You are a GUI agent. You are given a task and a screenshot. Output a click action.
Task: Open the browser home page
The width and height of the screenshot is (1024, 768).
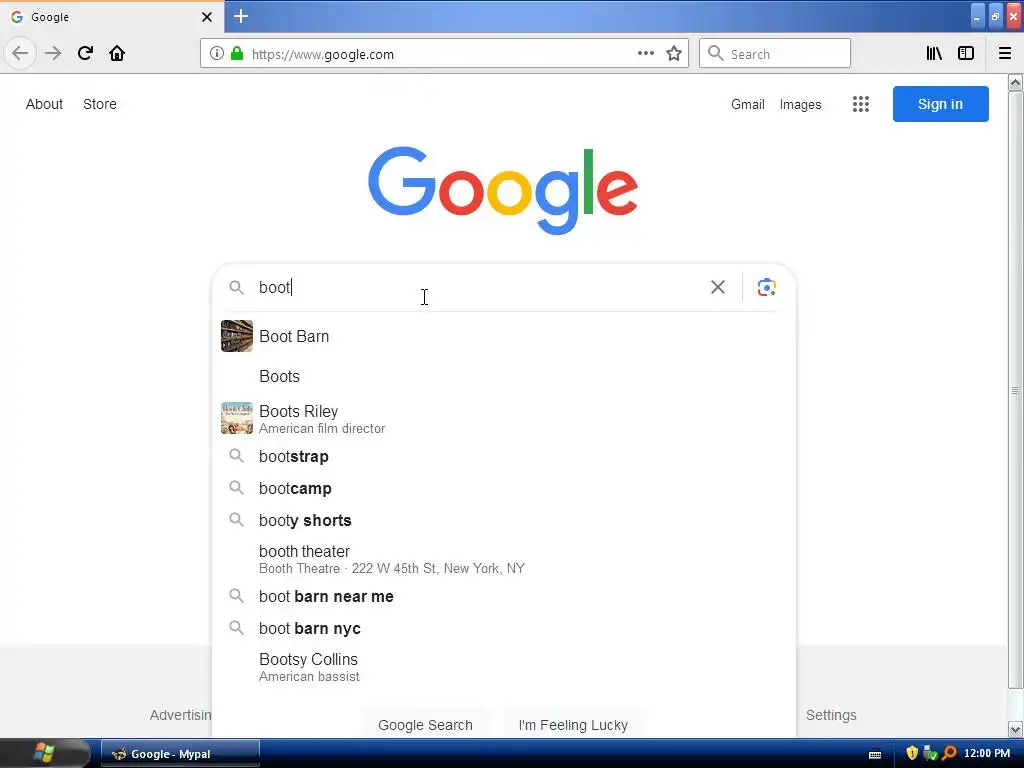tap(117, 53)
